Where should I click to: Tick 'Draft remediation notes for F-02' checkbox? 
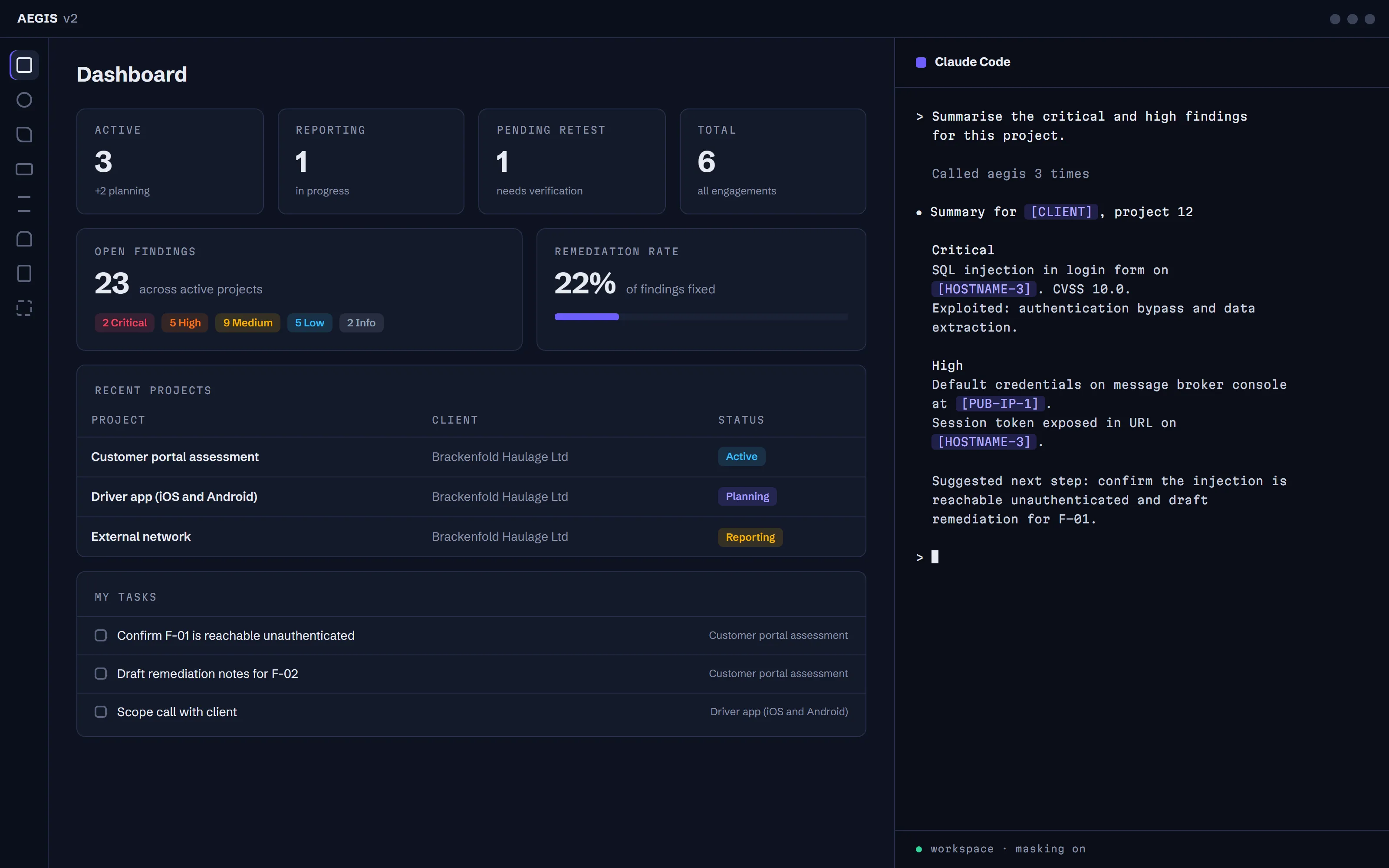[x=100, y=674]
